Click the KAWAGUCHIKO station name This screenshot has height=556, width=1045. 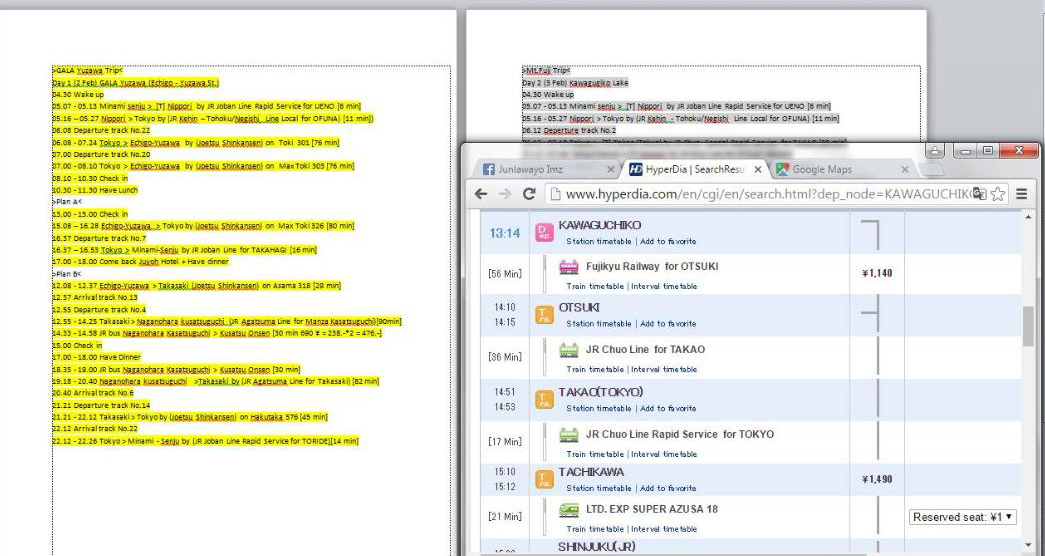tap(600, 225)
